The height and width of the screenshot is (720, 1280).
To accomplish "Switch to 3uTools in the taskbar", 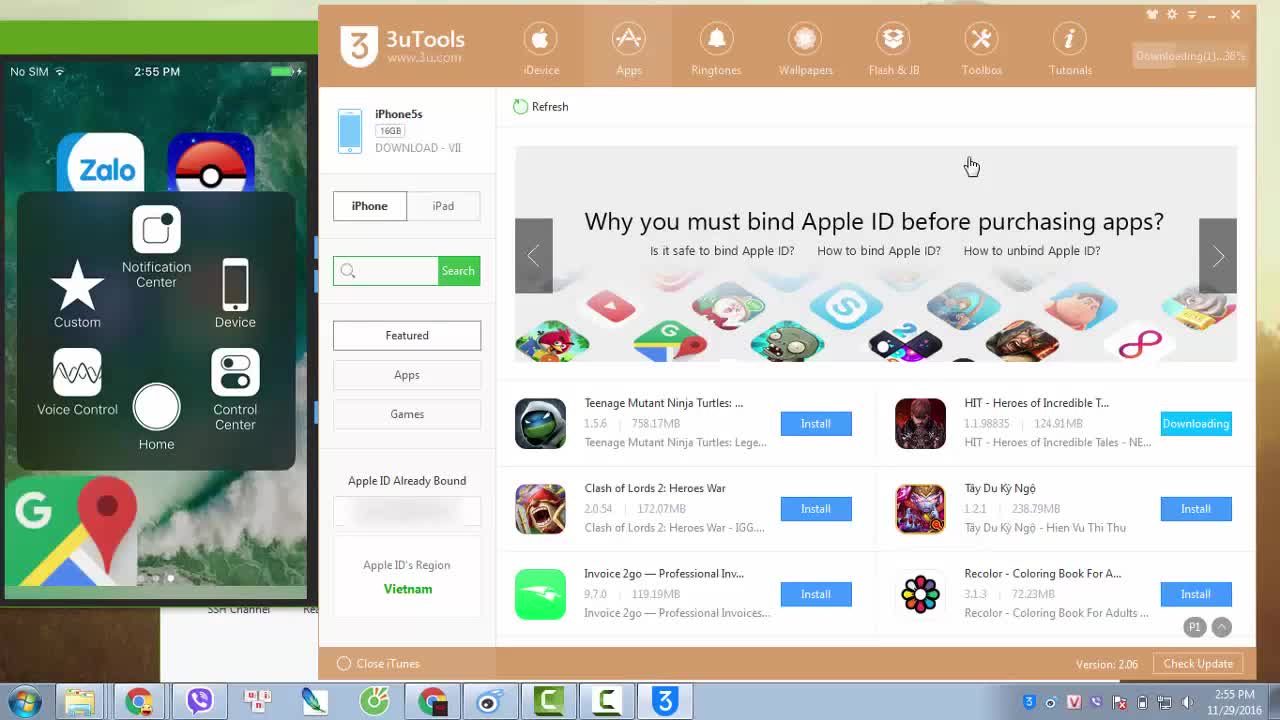I will [665, 701].
